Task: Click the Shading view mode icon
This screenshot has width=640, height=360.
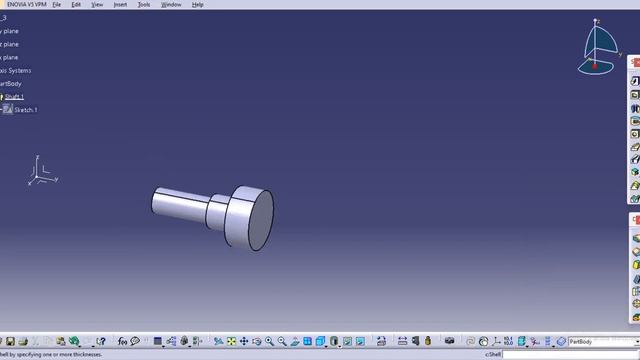Action: 333,341
